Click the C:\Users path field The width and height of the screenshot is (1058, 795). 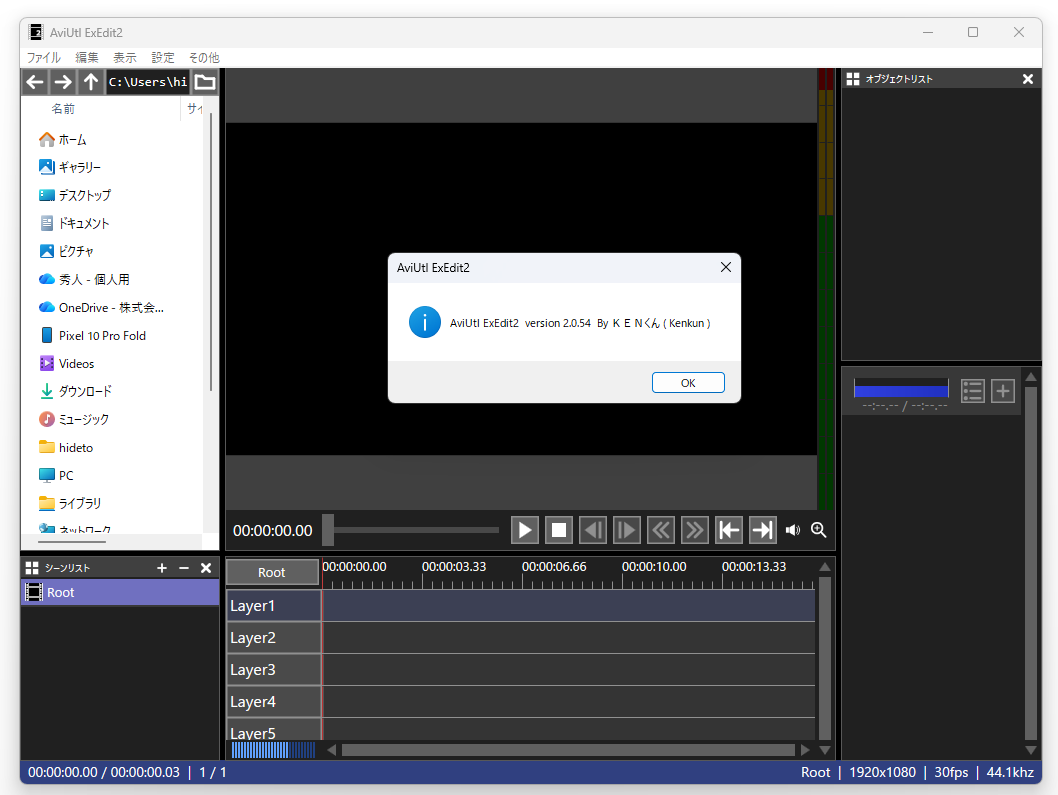(x=147, y=82)
